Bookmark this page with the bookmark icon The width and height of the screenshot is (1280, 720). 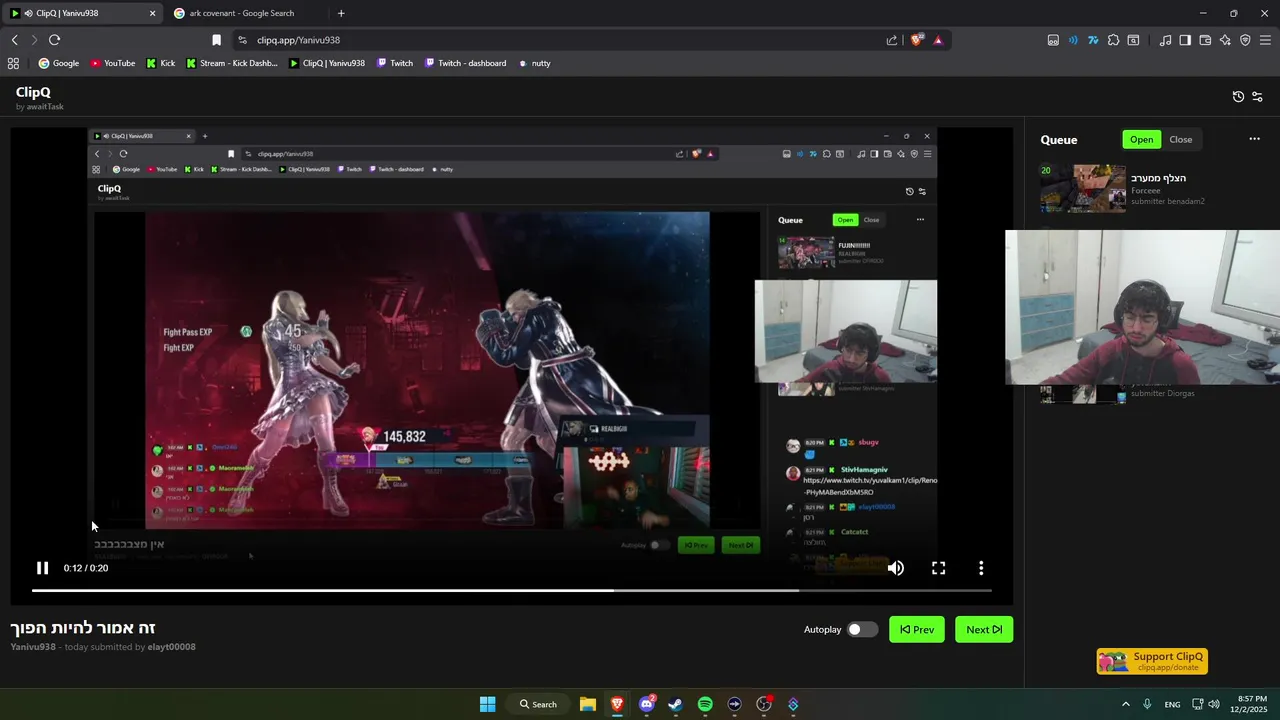pos(216,40)
